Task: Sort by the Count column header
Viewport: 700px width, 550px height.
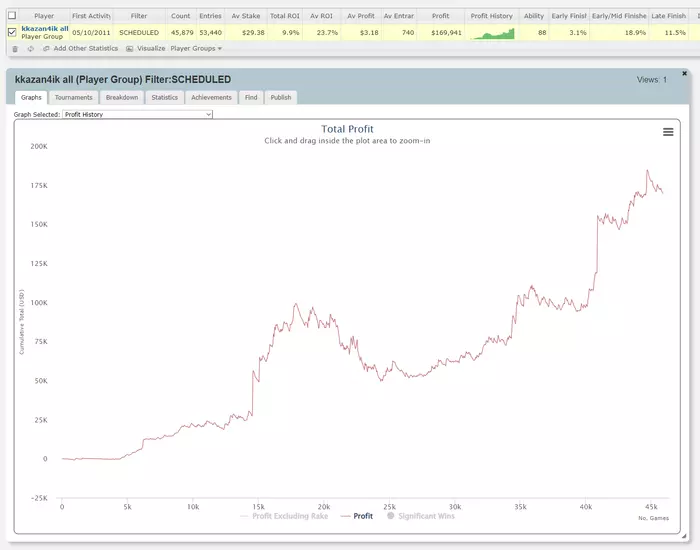Action: [x=180, y=16]
